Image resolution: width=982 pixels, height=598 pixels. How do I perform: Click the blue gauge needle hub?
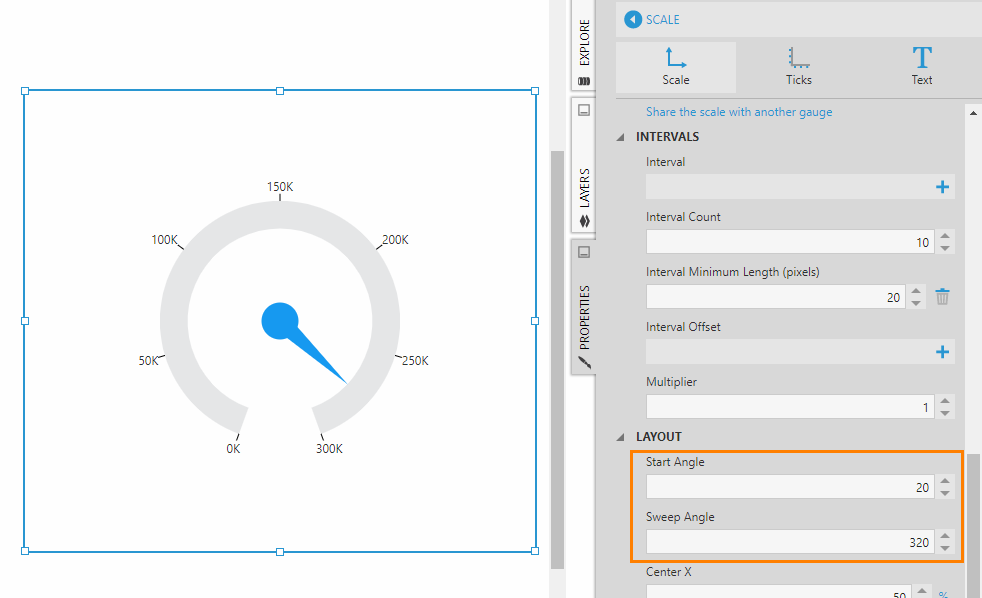(x=280, y=321)
